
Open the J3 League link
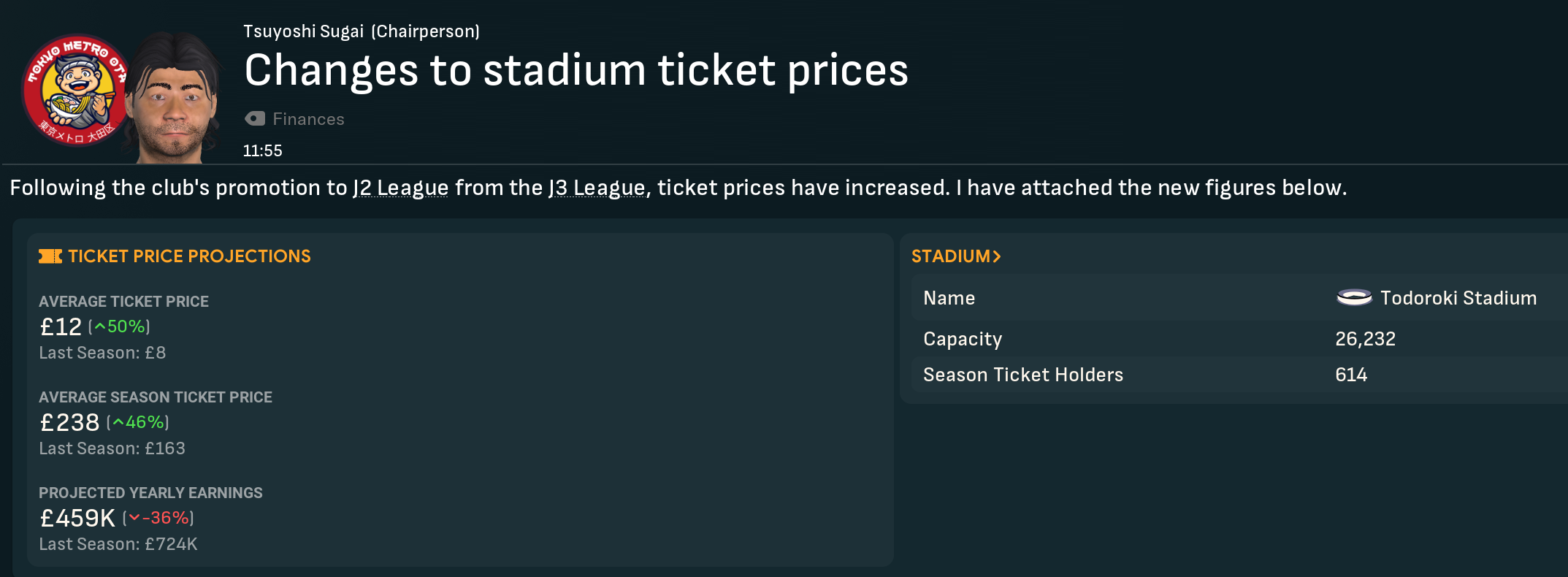[x=597, y=188]
